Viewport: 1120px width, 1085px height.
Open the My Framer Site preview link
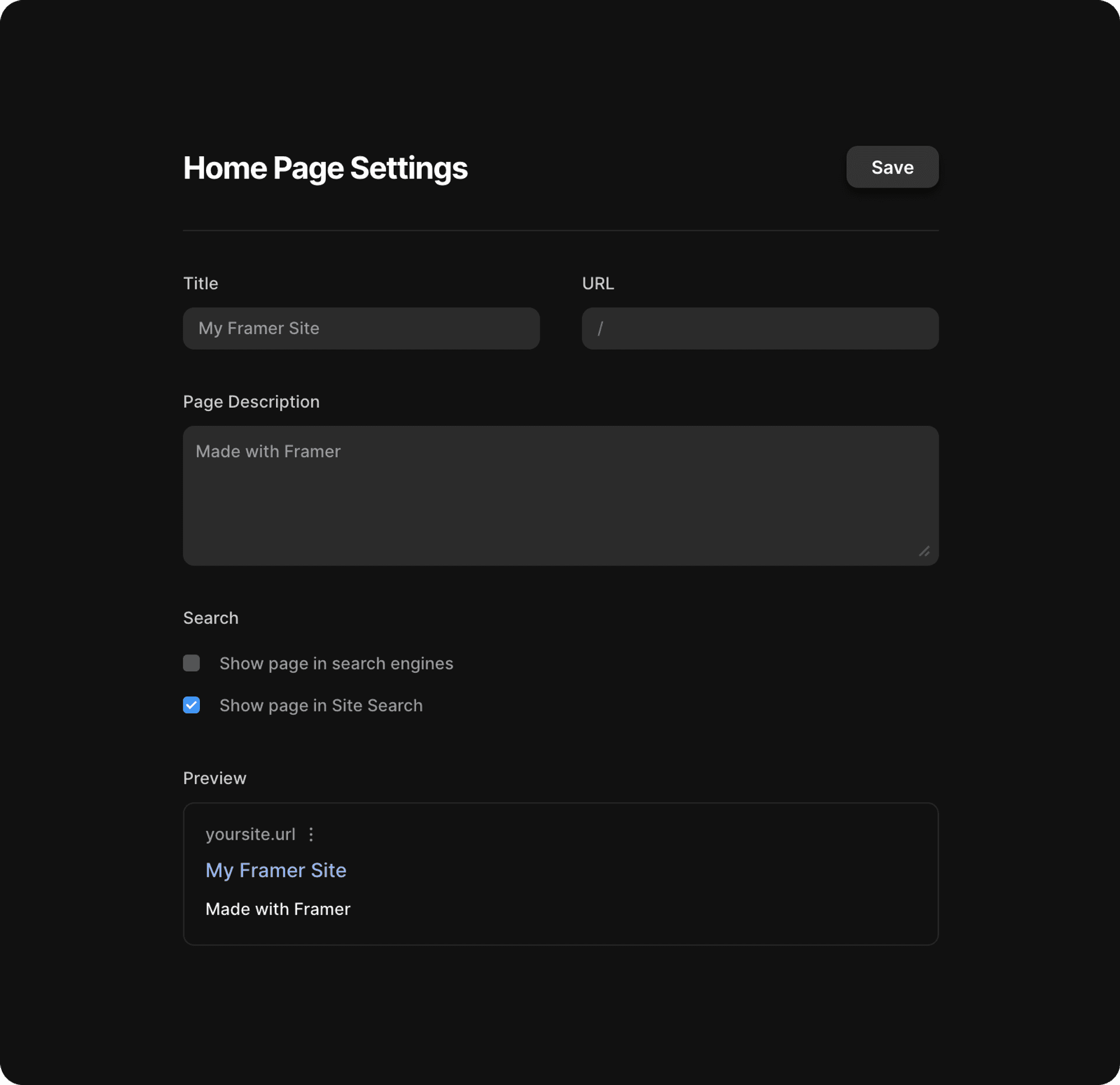[x=276, y=870]
